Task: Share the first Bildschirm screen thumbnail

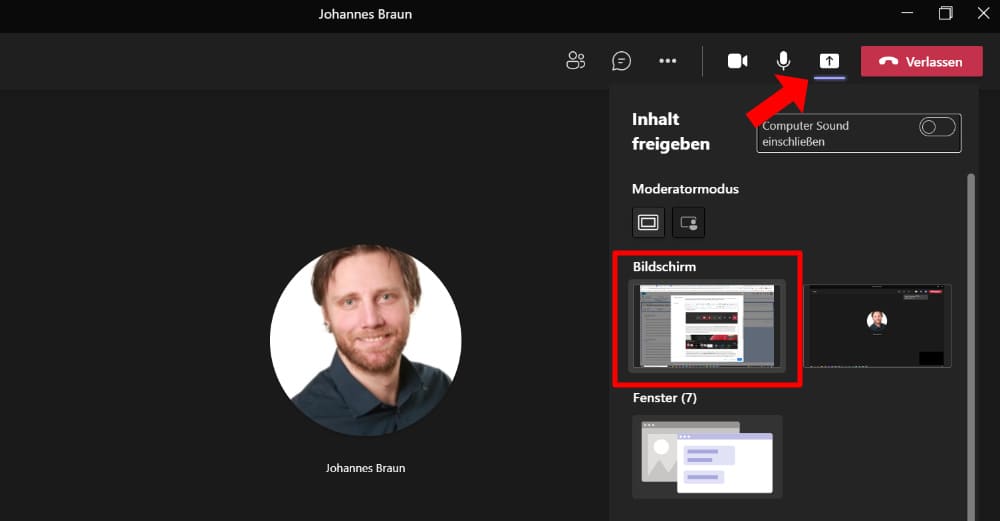Action: point(707,326)
